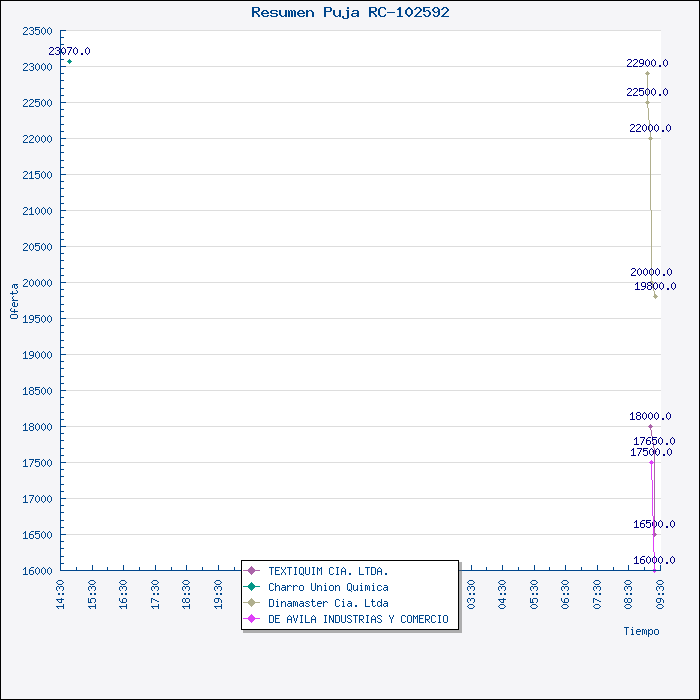Click the chart title Resumen Puja RC-102592
The height and width of the screenshot is (700, 700).
(x=350, y=13)
